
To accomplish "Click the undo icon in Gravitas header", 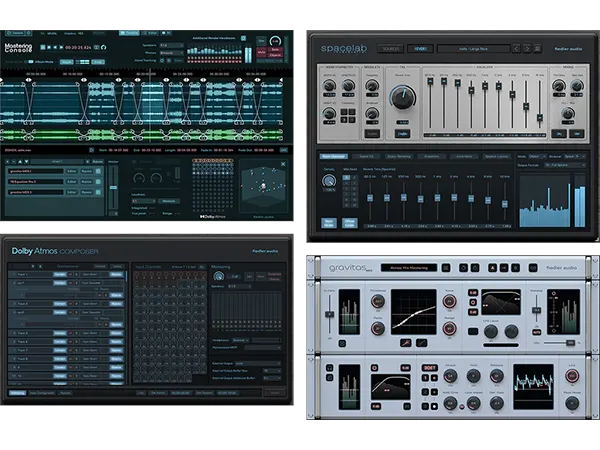I will (x=463, y=268).
